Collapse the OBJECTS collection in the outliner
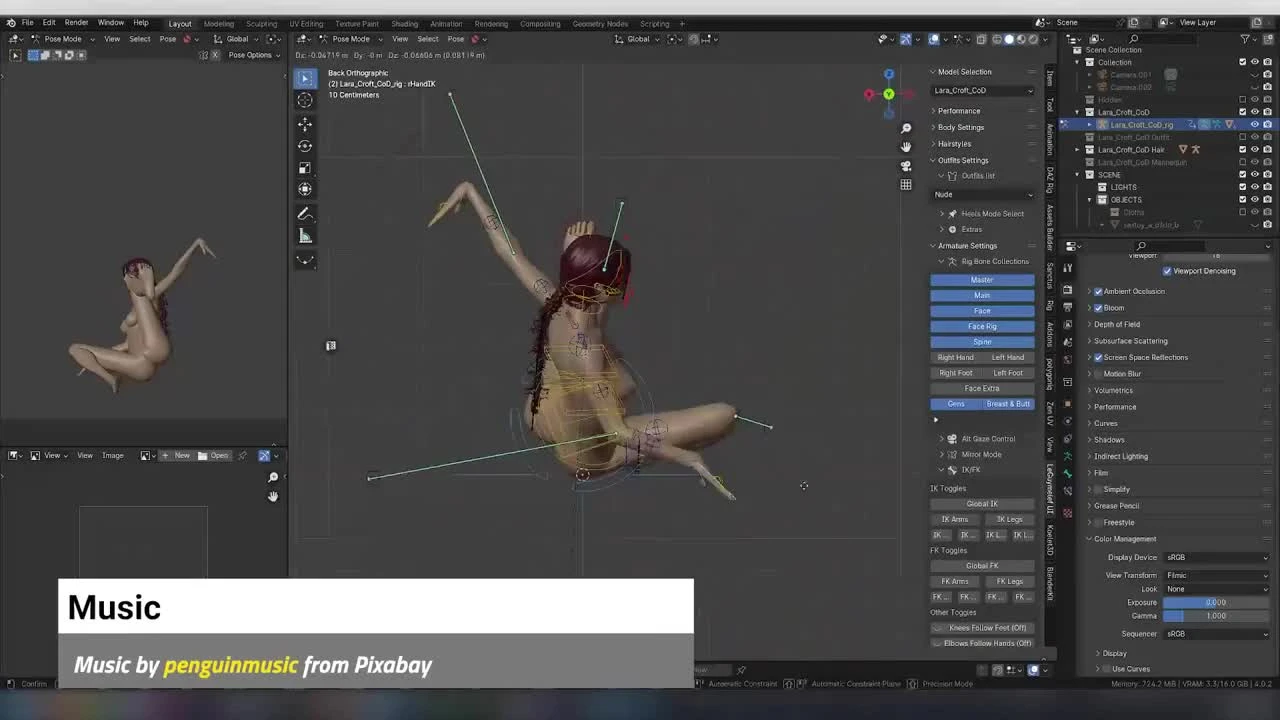1280x720 pixels. [1088, 199]
